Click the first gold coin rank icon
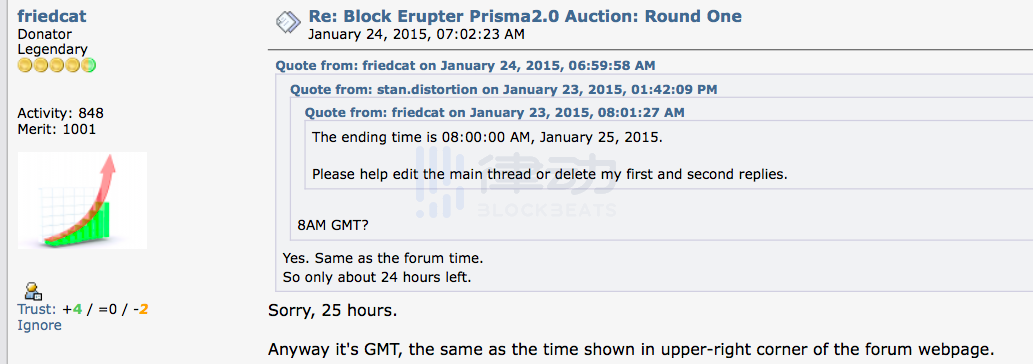 pyautogui.click(x=25, y=65)
